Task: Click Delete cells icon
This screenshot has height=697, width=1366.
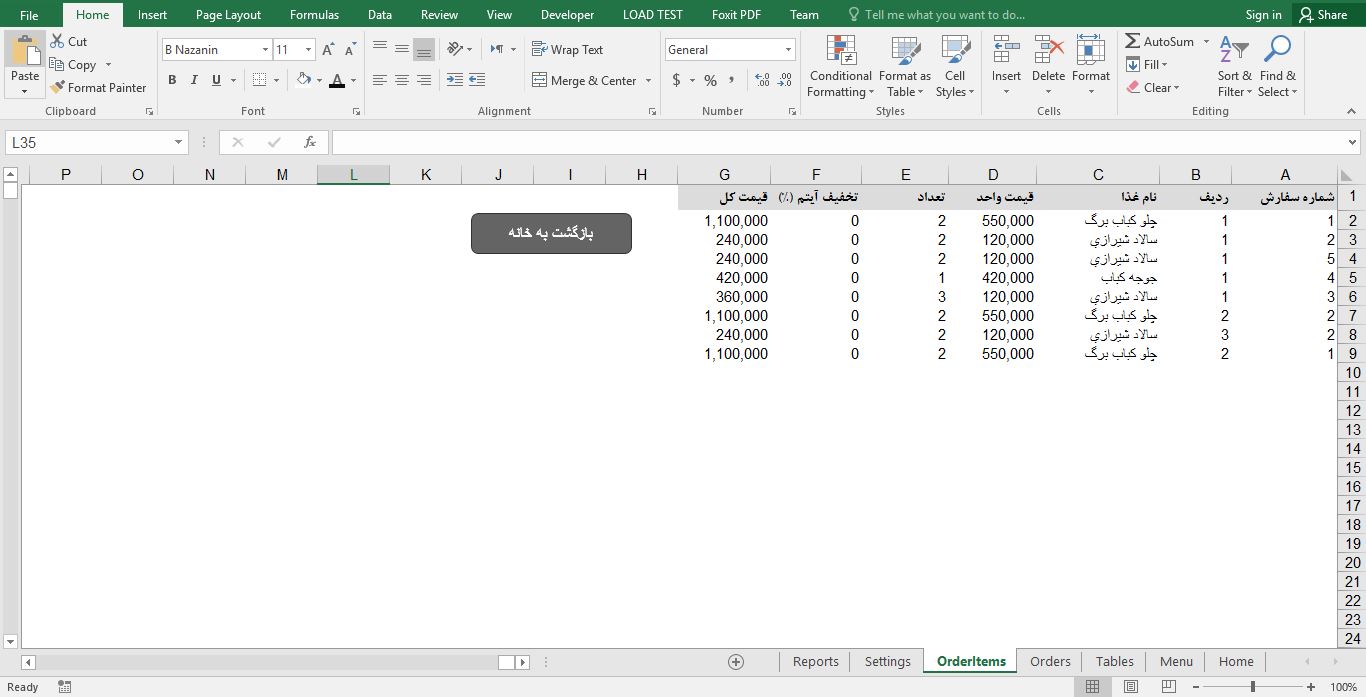Action: point(1048,50)
